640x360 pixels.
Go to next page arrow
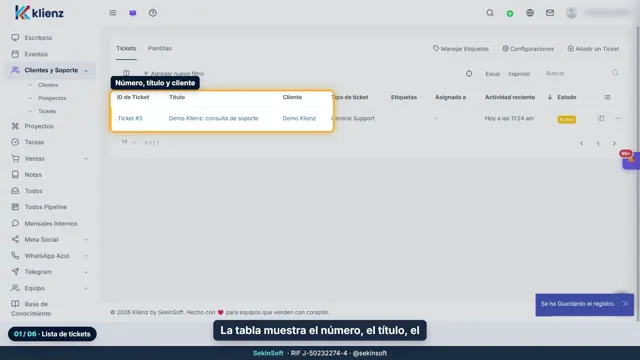[x=614, y=144]
